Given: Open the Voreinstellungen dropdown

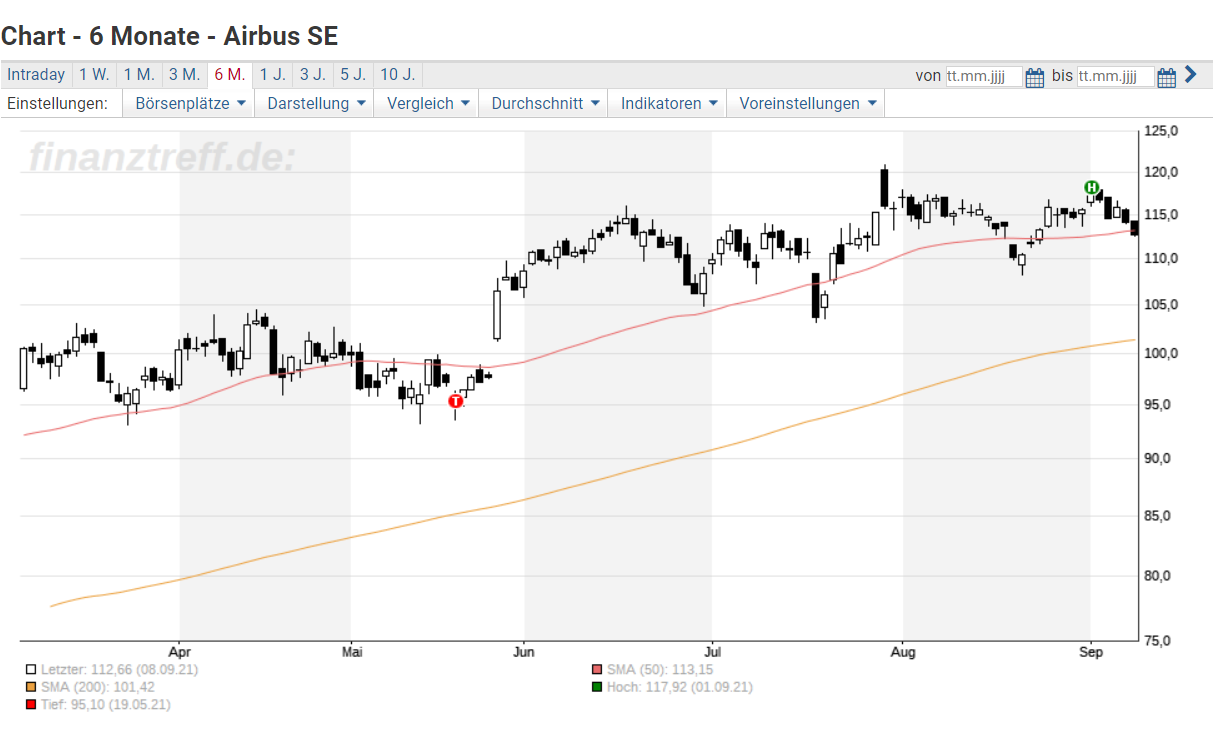Looking at the screenshot, I should pos(806,103).
